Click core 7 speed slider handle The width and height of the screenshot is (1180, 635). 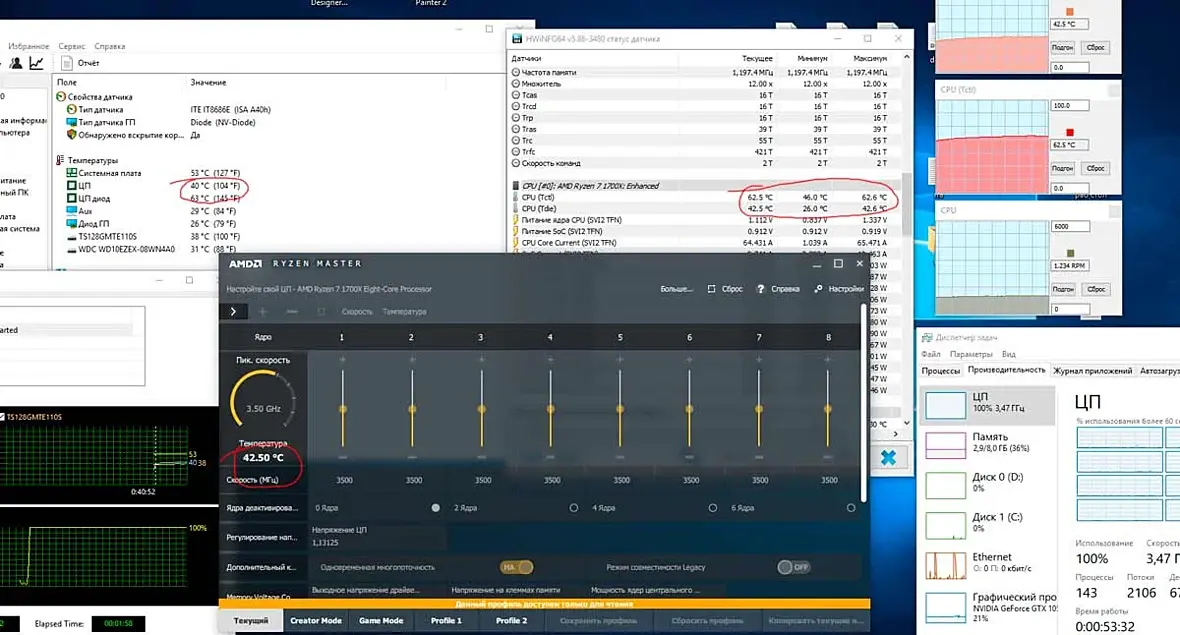(759, 409)
